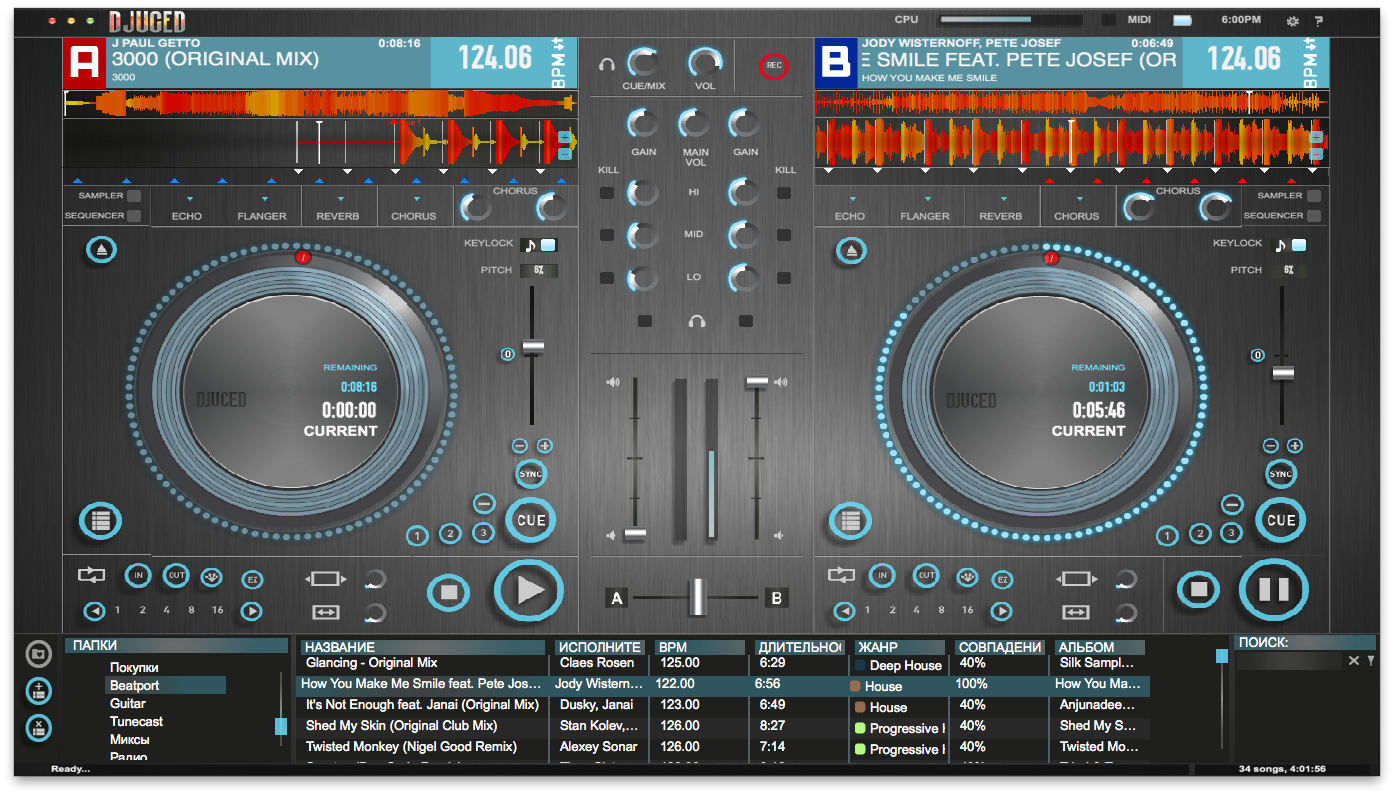Stop deck A

pos(449,592)
